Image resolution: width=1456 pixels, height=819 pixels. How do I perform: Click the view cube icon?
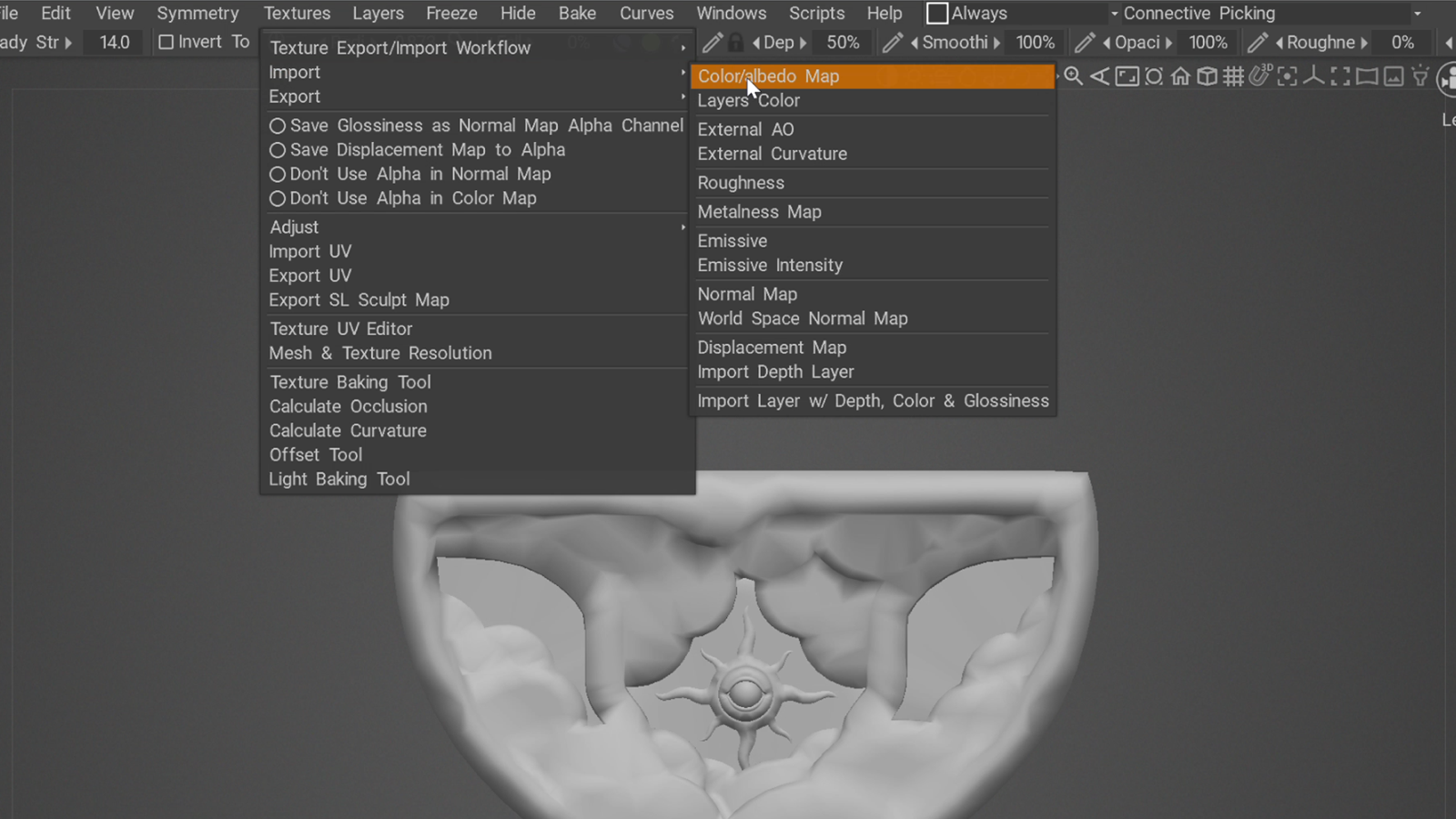(1207, 76)
